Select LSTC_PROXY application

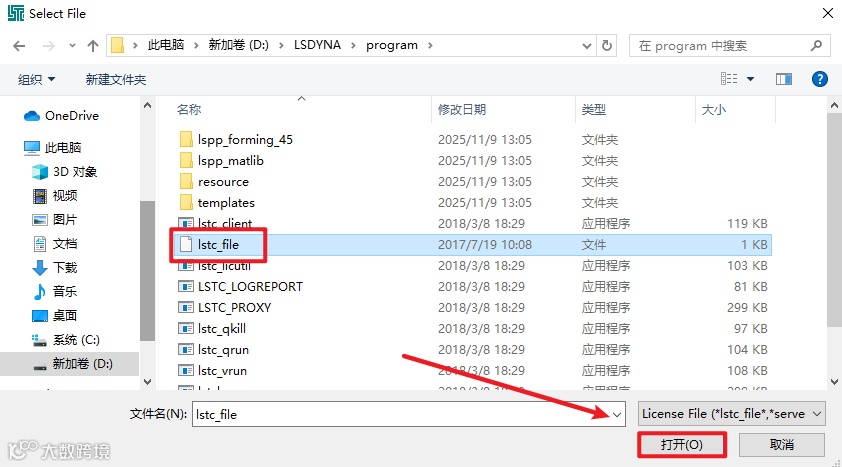235,308
